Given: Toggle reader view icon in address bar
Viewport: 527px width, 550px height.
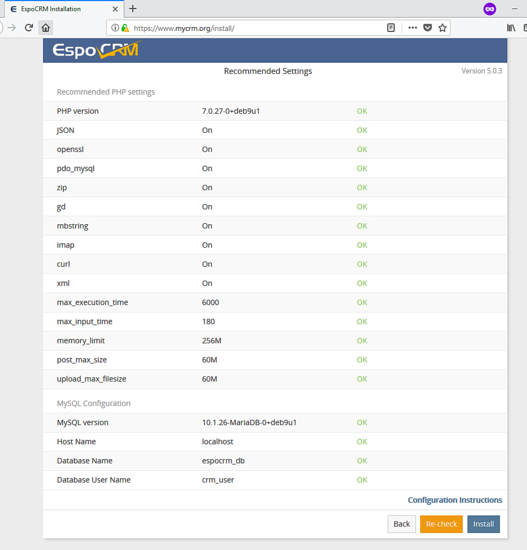Looking at the screenshot, I should [391, 28].
